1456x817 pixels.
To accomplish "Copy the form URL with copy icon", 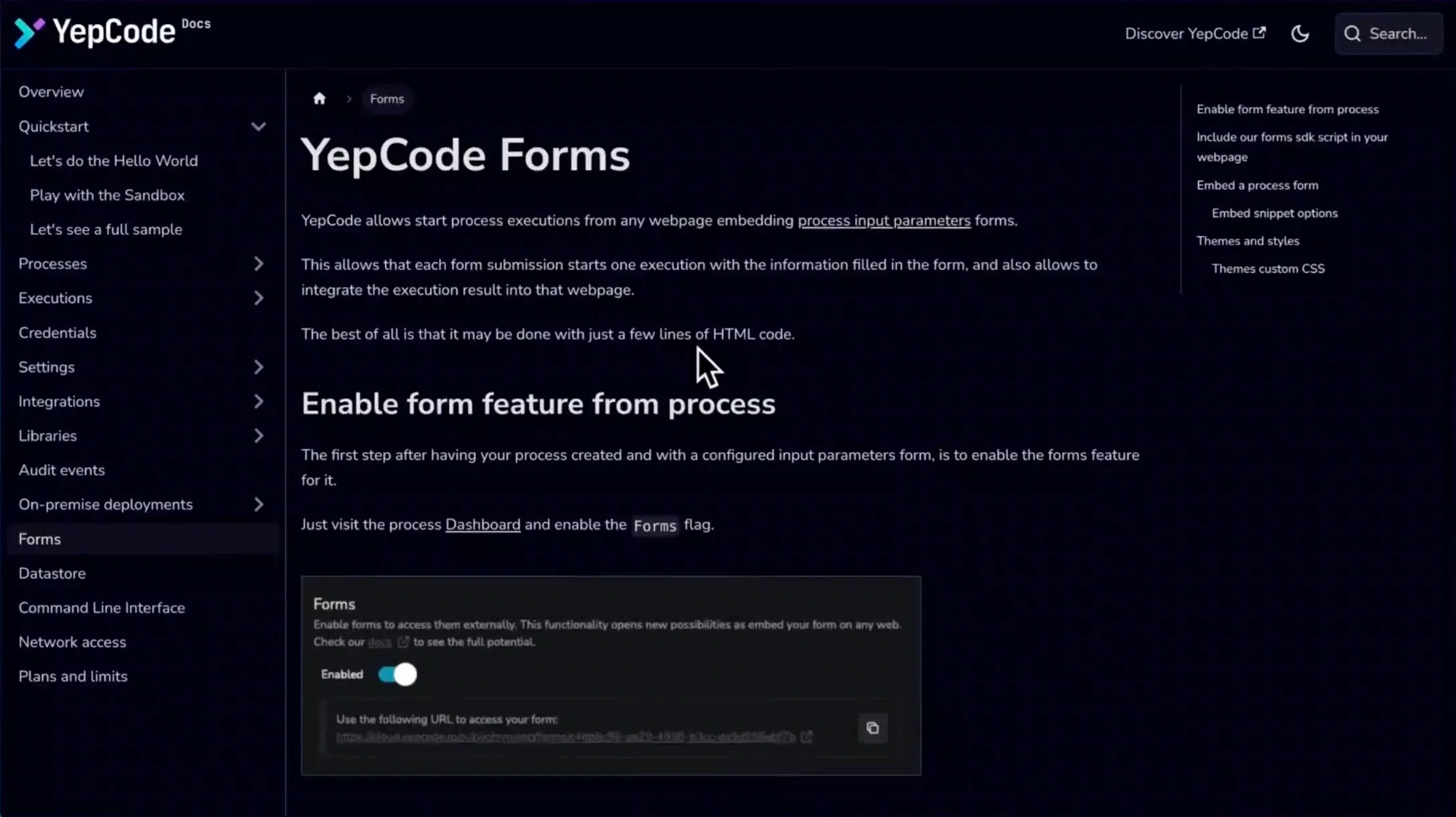I will [x=872, y=728].
